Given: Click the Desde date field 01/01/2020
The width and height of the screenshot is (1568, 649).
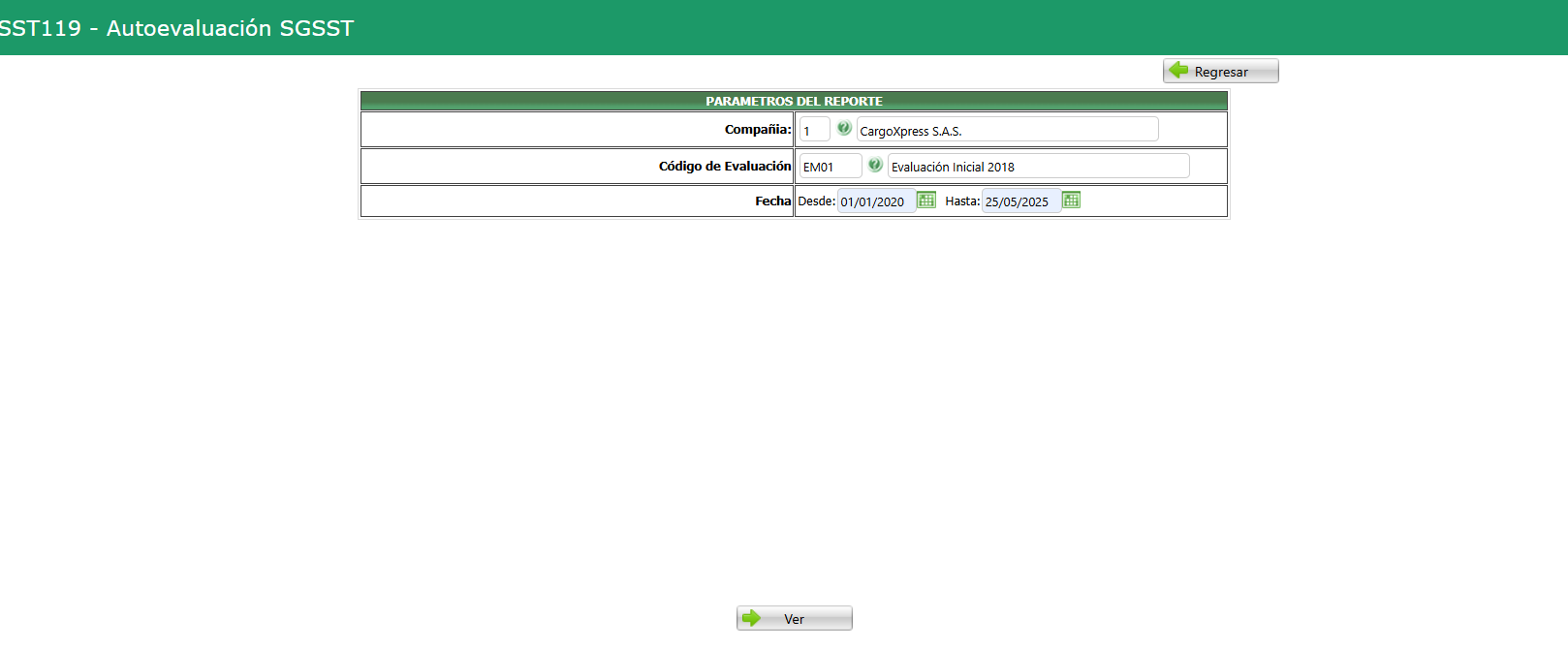Looking at the screenshot, I should pyautogui.click(x=876, y=201).
